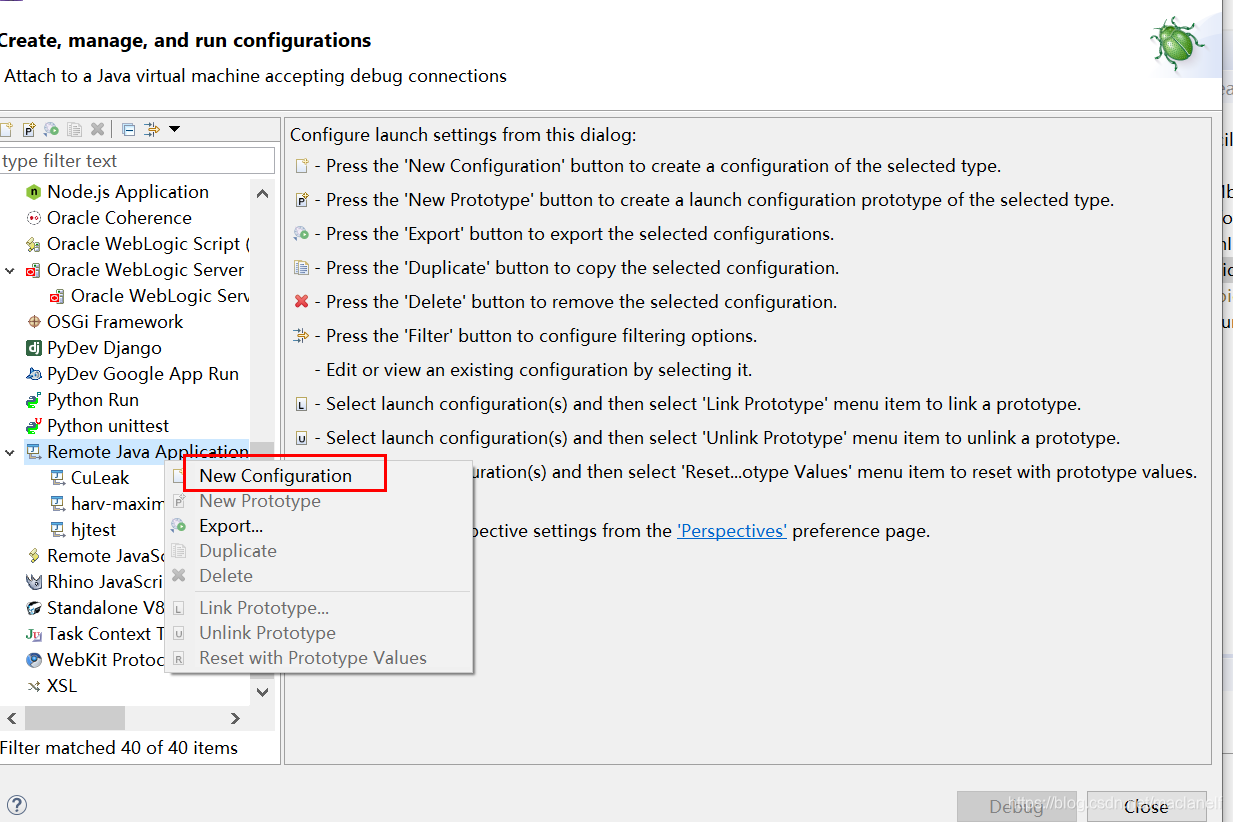Click the horizontal scrollbar thumb

pyautogui.click(x=75, y=718)
